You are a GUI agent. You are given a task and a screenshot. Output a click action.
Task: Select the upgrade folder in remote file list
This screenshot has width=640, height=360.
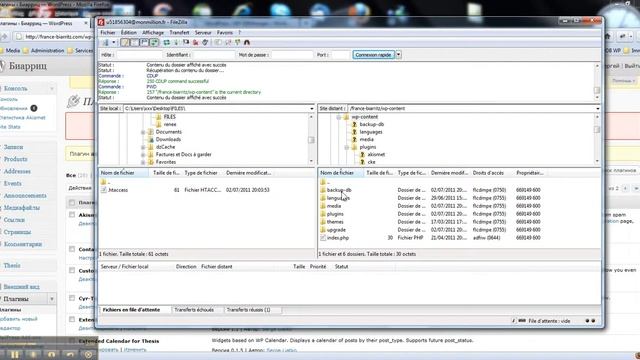[336, 230]
